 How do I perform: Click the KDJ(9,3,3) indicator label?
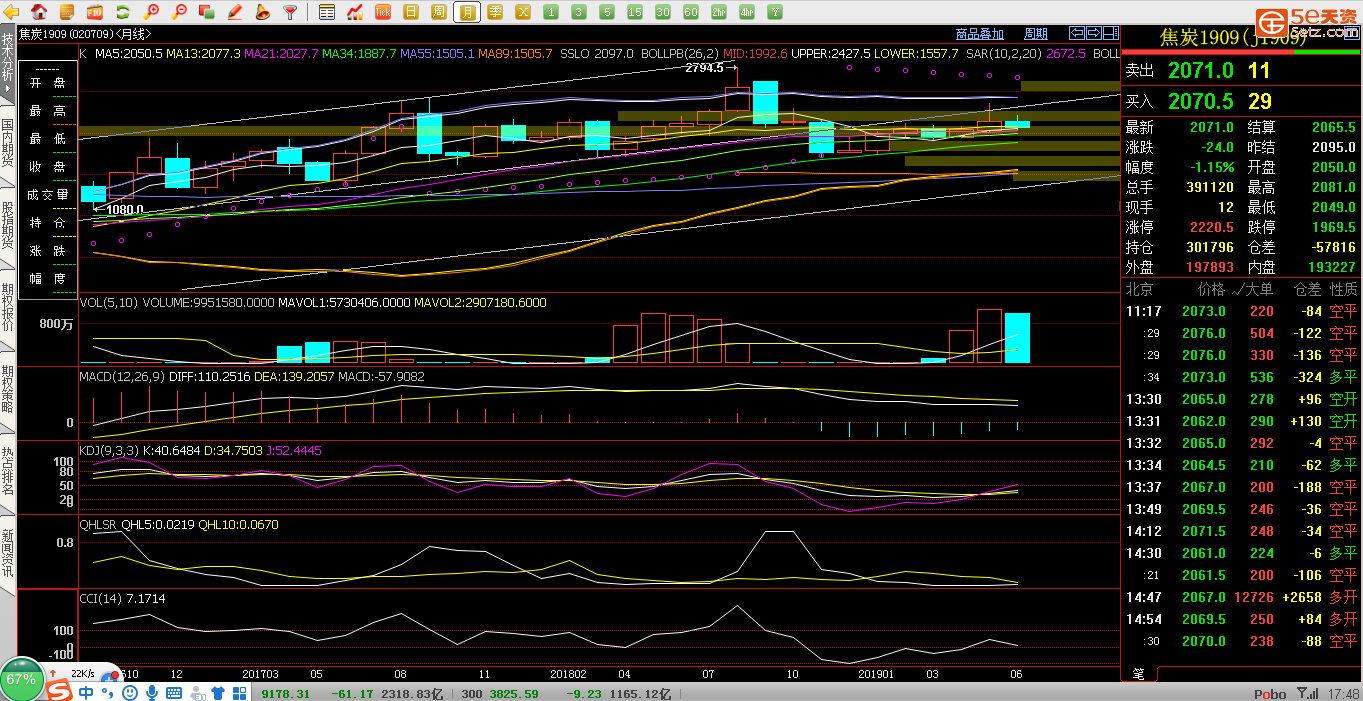(x=110, y=450)
